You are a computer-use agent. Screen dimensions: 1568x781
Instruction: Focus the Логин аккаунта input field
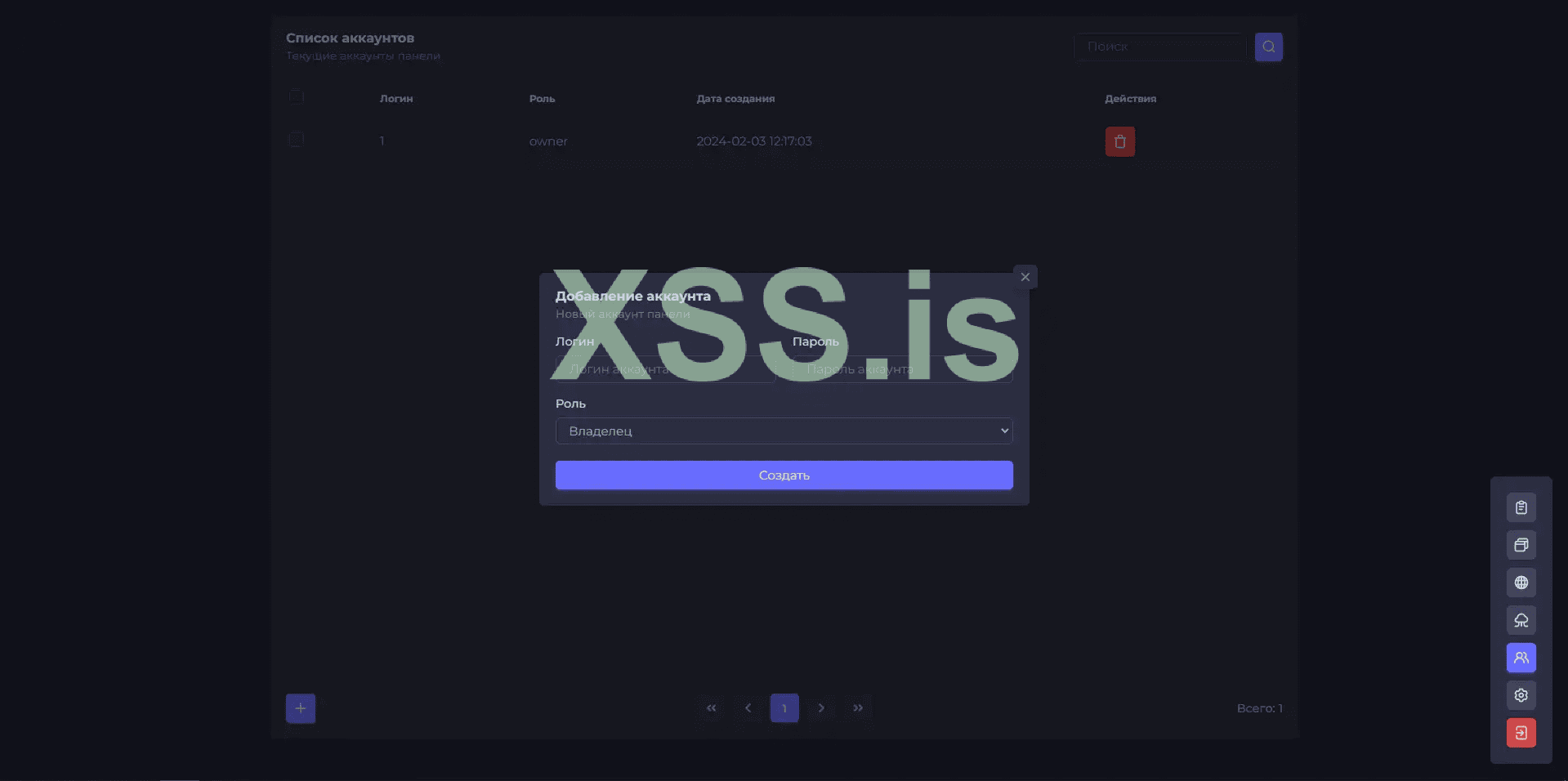(x=665, y=369)
